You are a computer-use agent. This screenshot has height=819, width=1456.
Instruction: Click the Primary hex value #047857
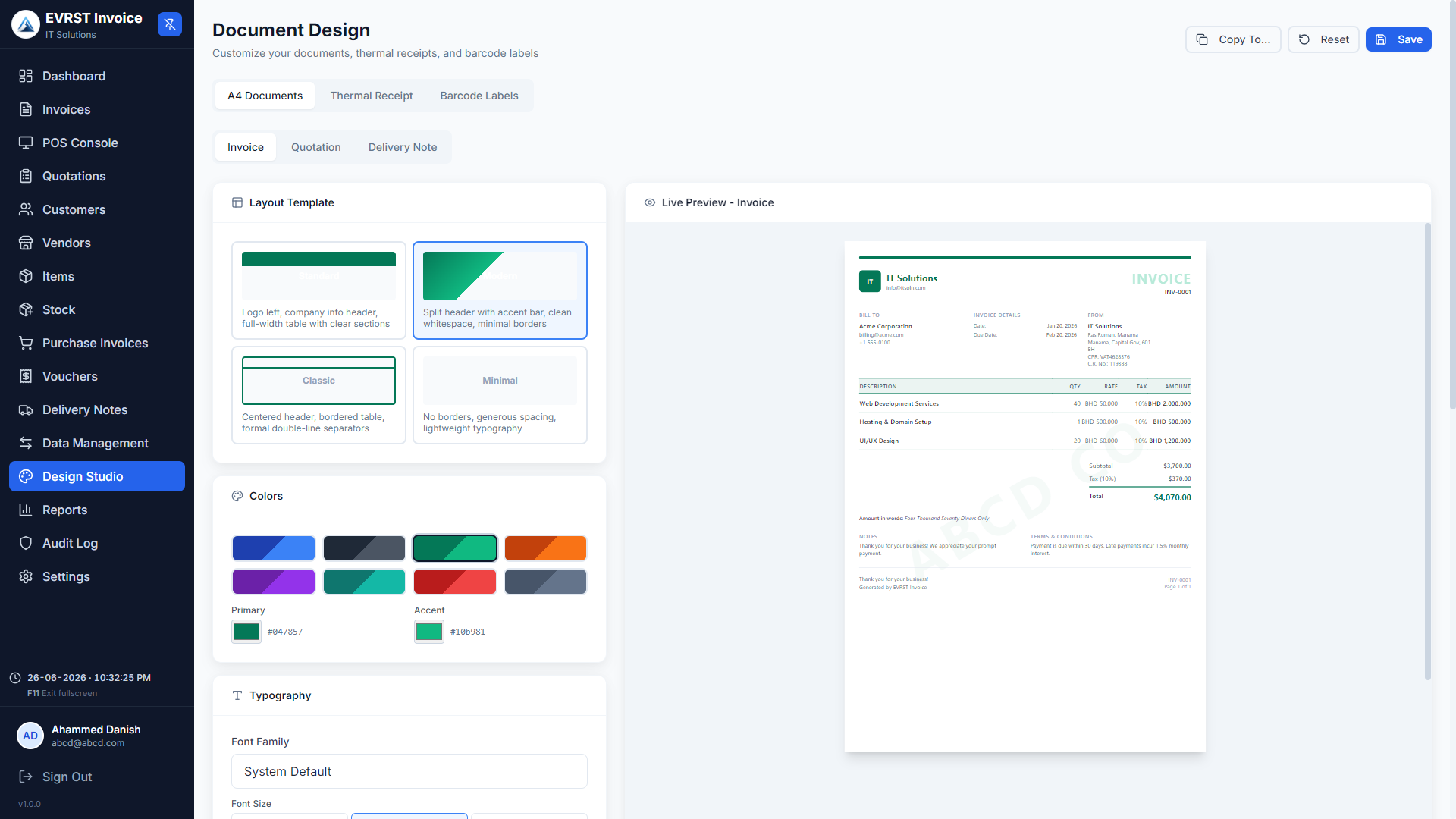pyautogui.click(x=285, y=632)
